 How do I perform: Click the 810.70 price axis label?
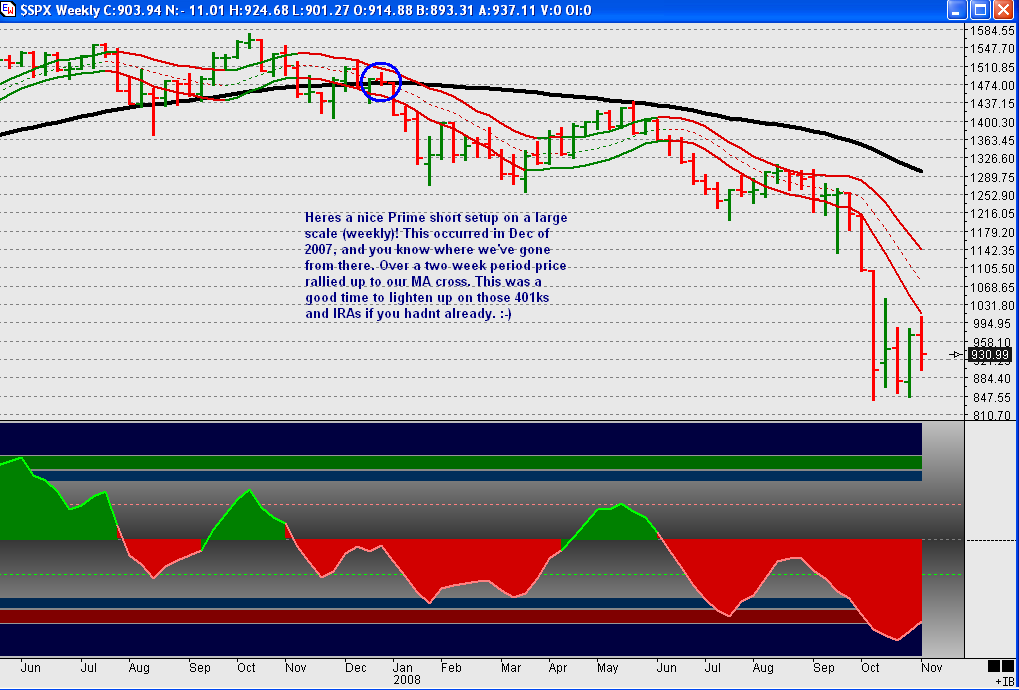coord(993,416)
